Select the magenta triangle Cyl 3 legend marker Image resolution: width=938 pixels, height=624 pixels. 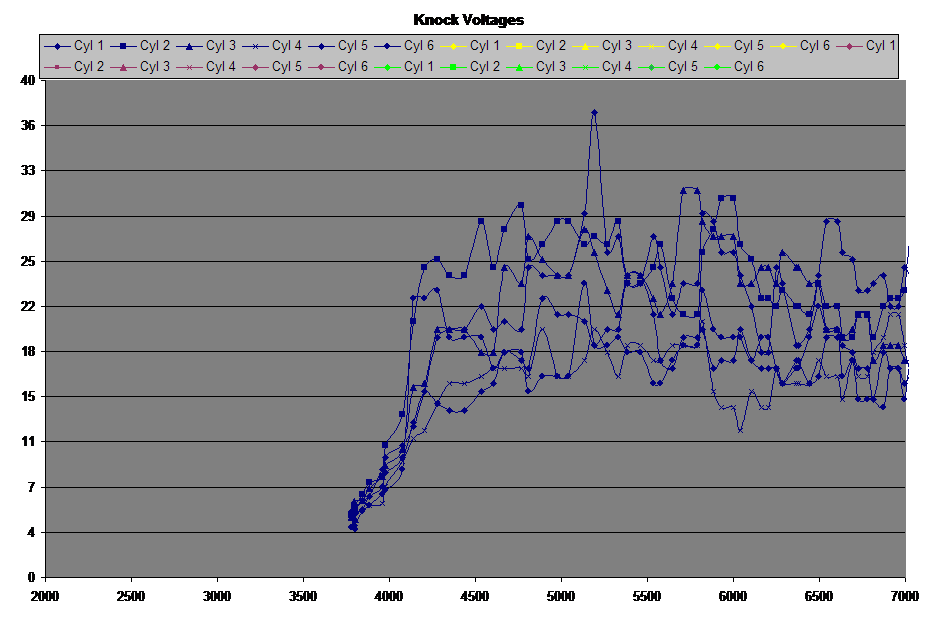[x=124, y=67]
